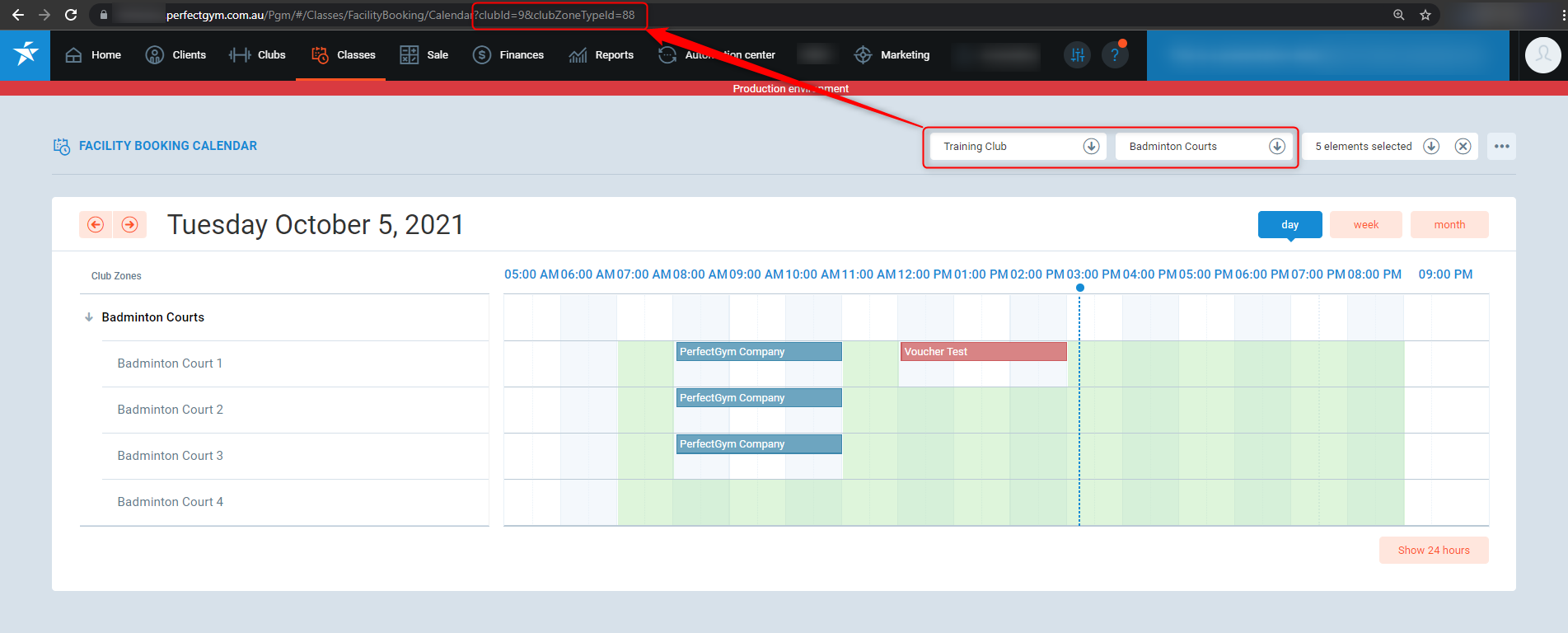Switch calendar to day view
1568x633 pixels.
[x=1290, y=225]
